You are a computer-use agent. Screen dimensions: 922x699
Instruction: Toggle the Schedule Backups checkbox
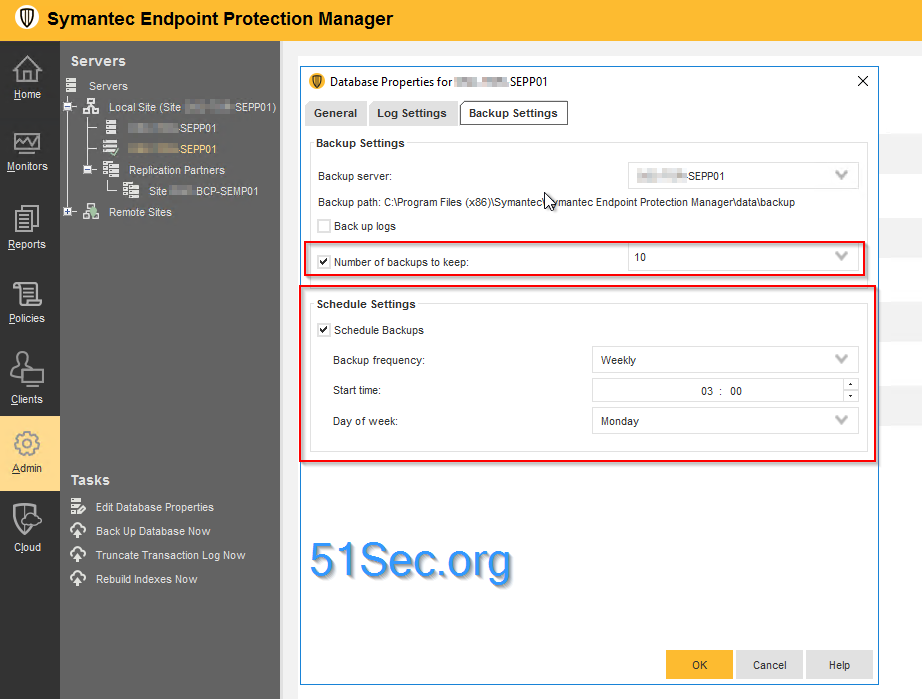323,330
